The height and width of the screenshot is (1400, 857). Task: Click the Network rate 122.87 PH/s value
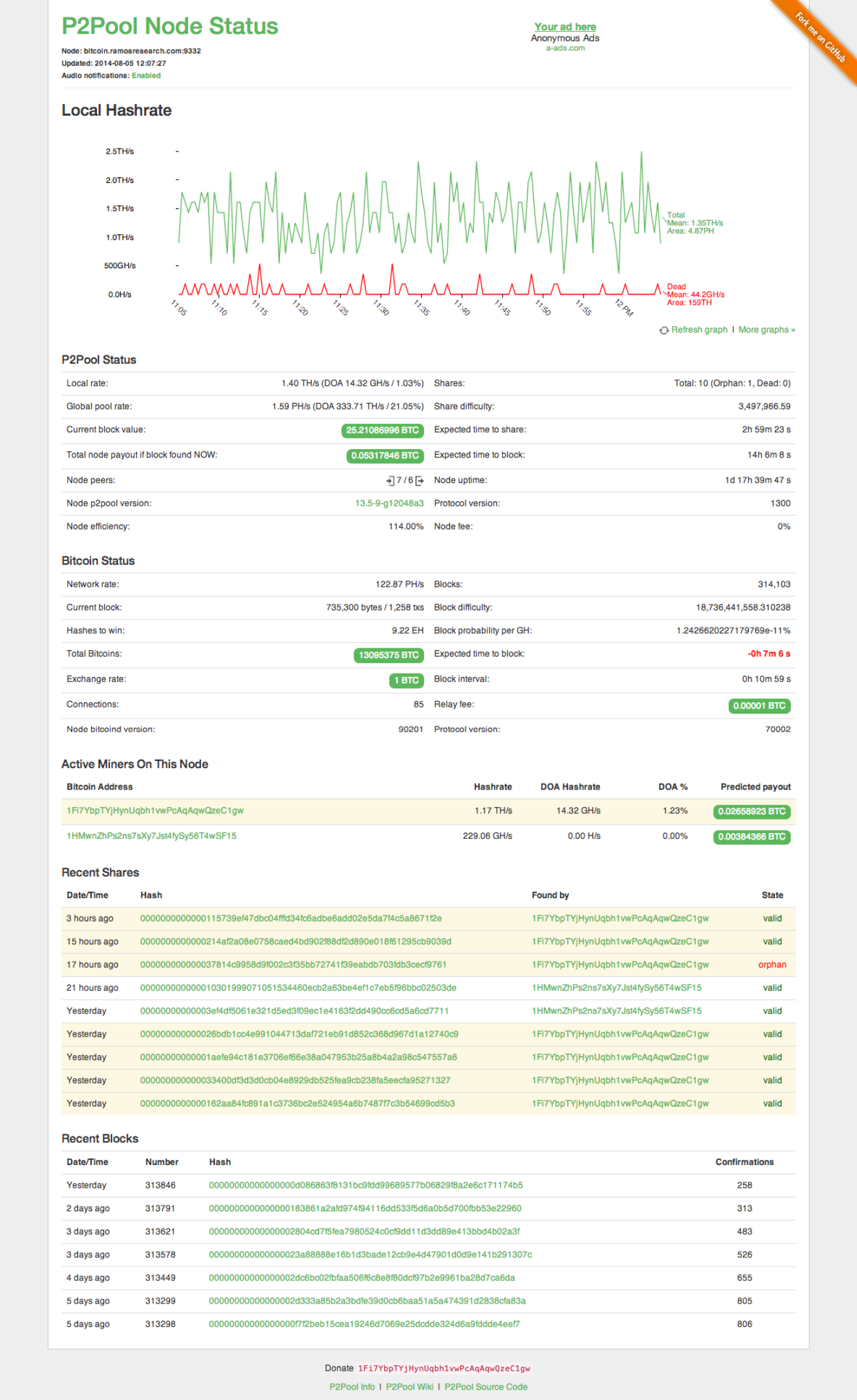[399, 584]
